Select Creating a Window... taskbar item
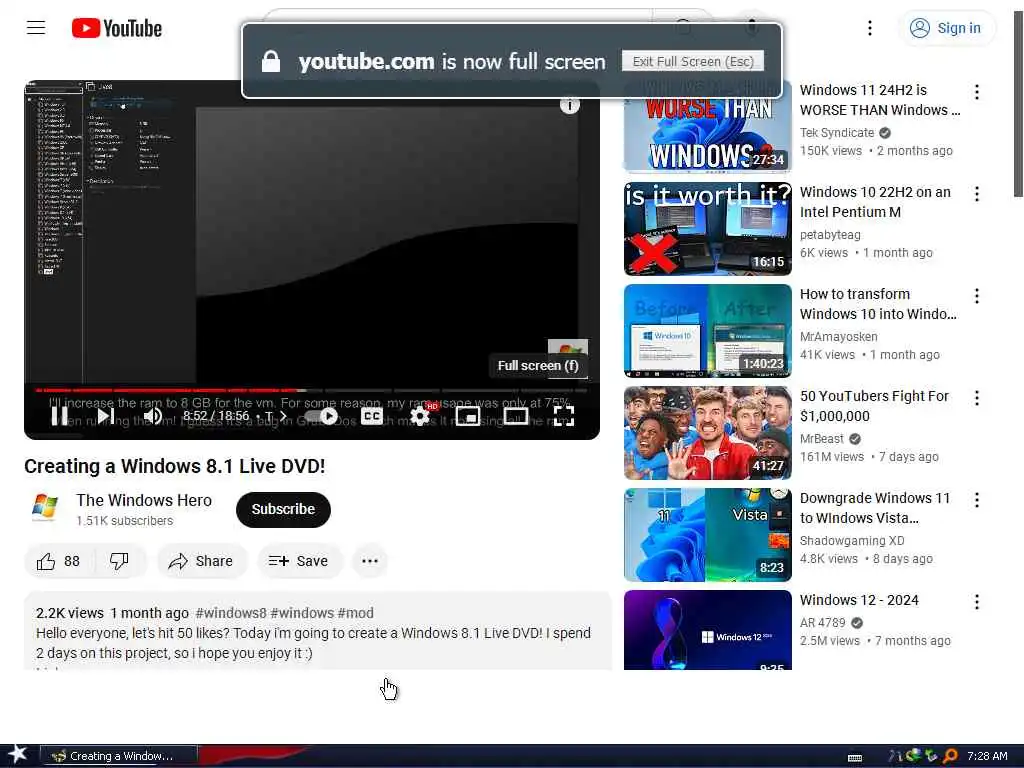The height and width of the screenshot is (768, 1024). coord(119,756)
